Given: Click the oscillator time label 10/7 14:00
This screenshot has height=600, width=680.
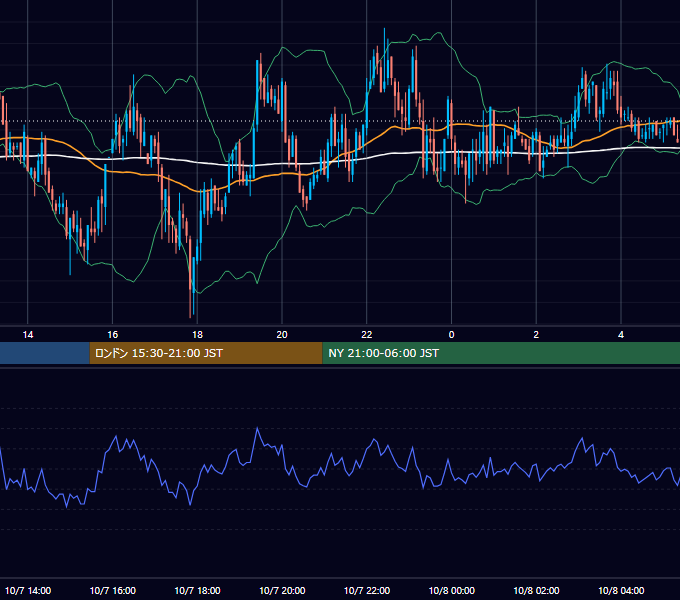Looking at the screenshot, I should [x=28, y=590].
